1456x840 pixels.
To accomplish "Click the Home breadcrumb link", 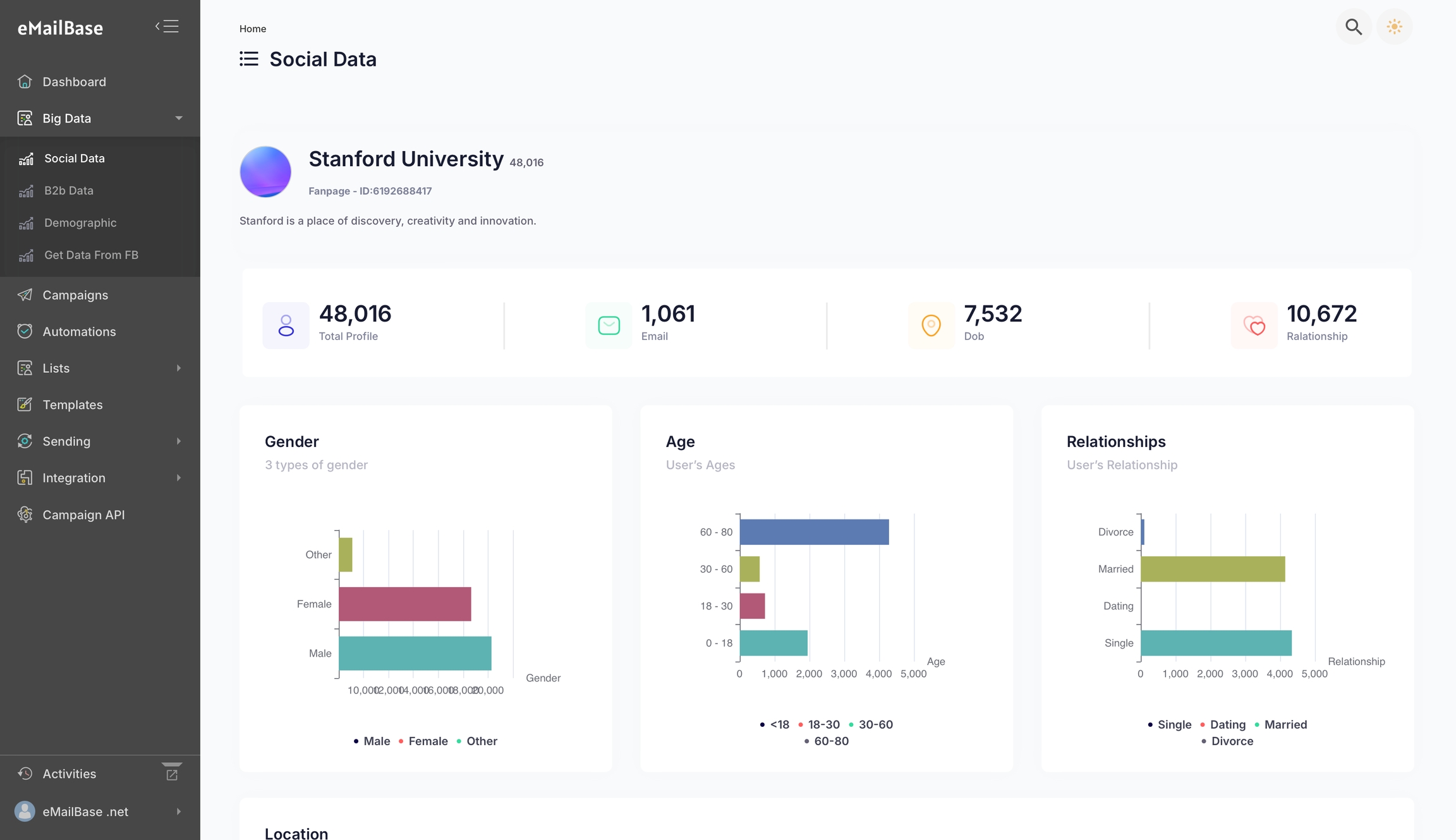I will pos(253,29).
